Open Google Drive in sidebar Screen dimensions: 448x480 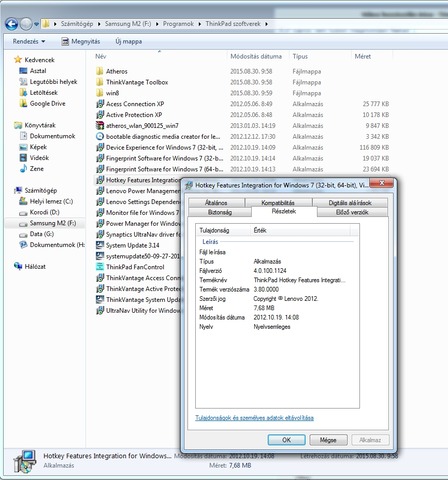47,103
